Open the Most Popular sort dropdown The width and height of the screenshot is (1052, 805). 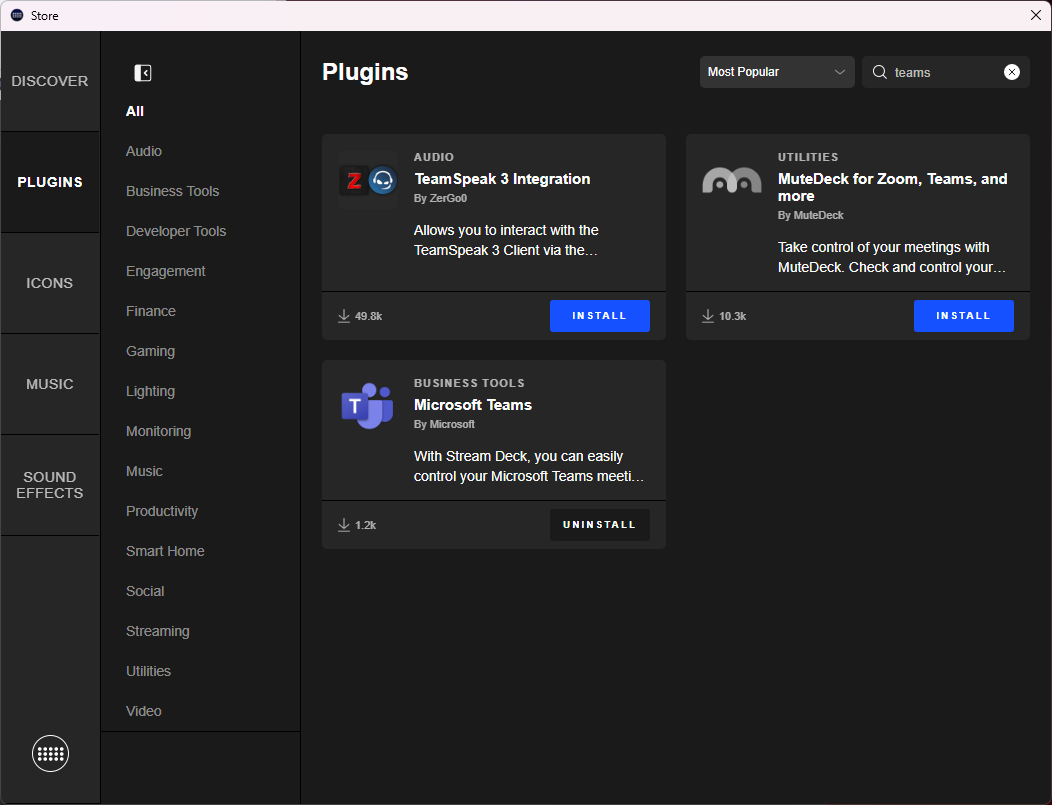[x=777, y=72]
